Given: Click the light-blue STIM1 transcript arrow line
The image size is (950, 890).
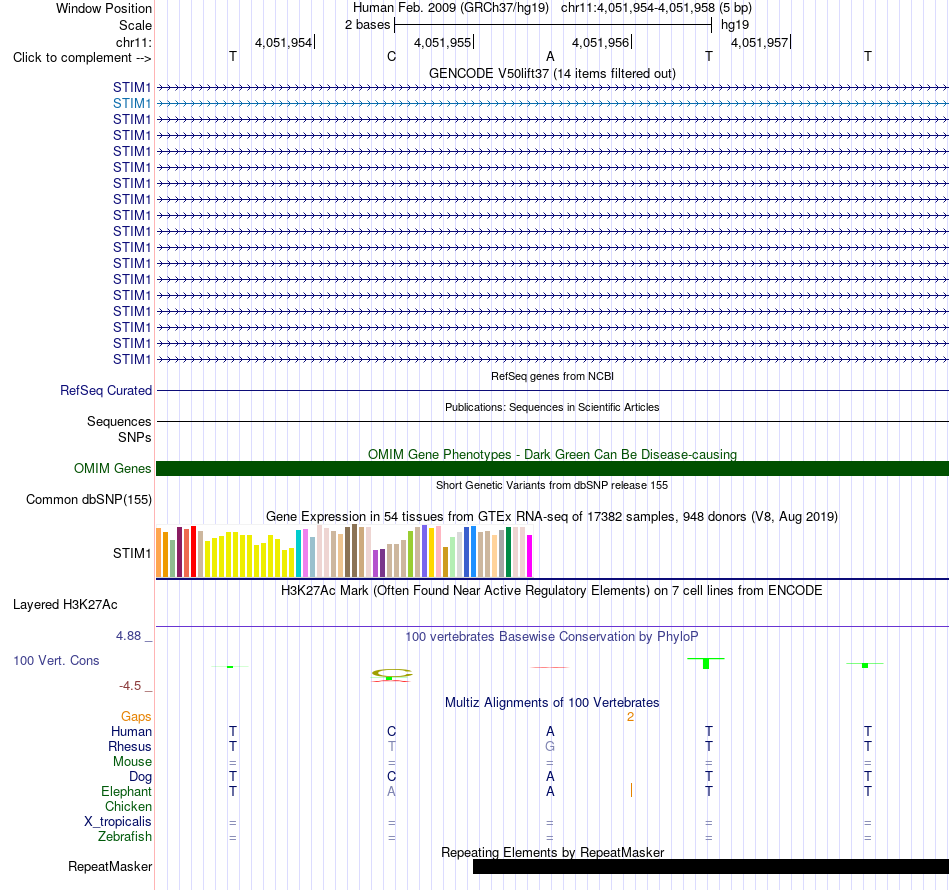Looking at the screenshot, I should tap(552, 104).
